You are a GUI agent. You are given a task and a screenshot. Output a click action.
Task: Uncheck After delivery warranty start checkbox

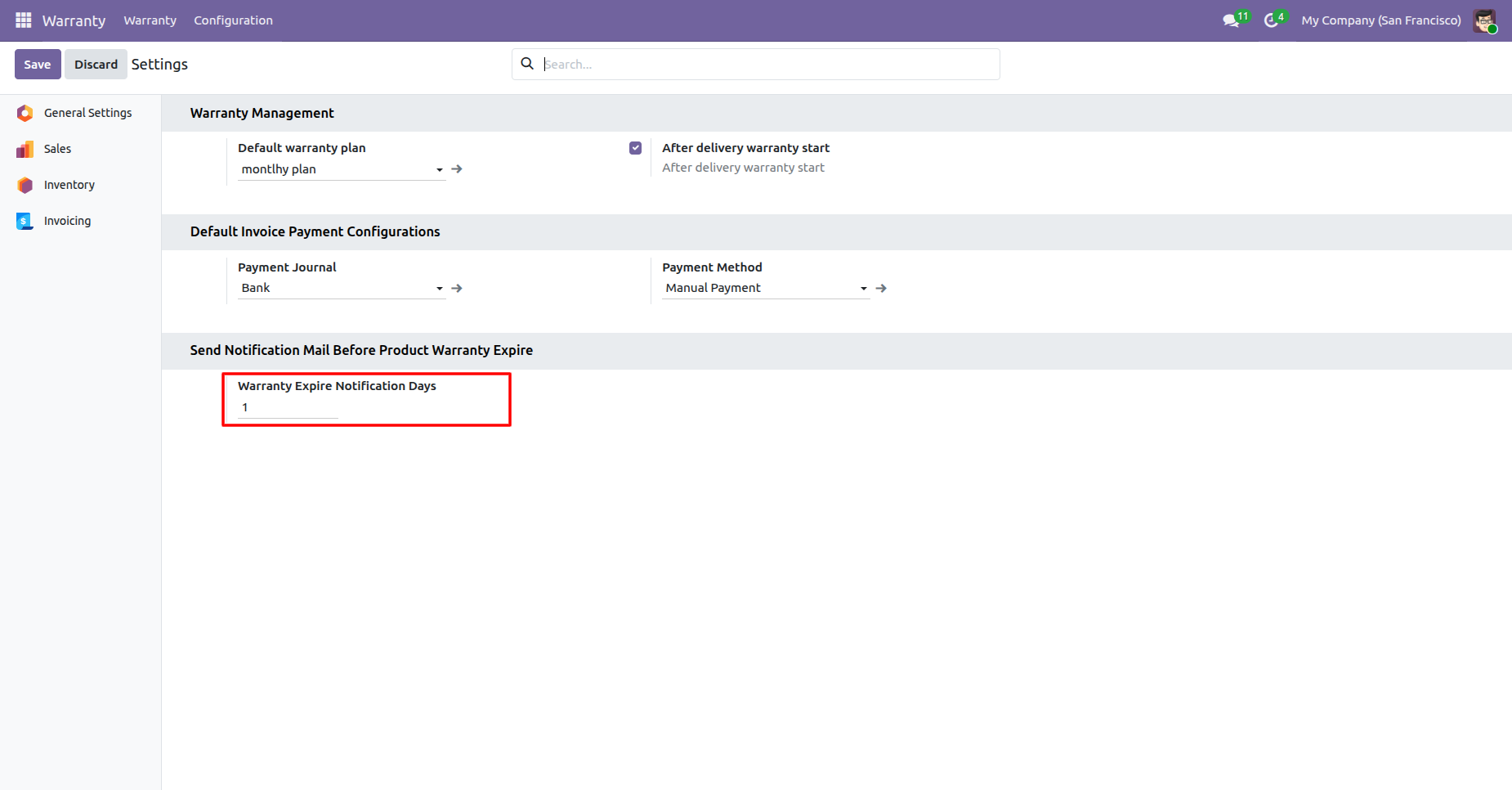[x=635, y=148]
